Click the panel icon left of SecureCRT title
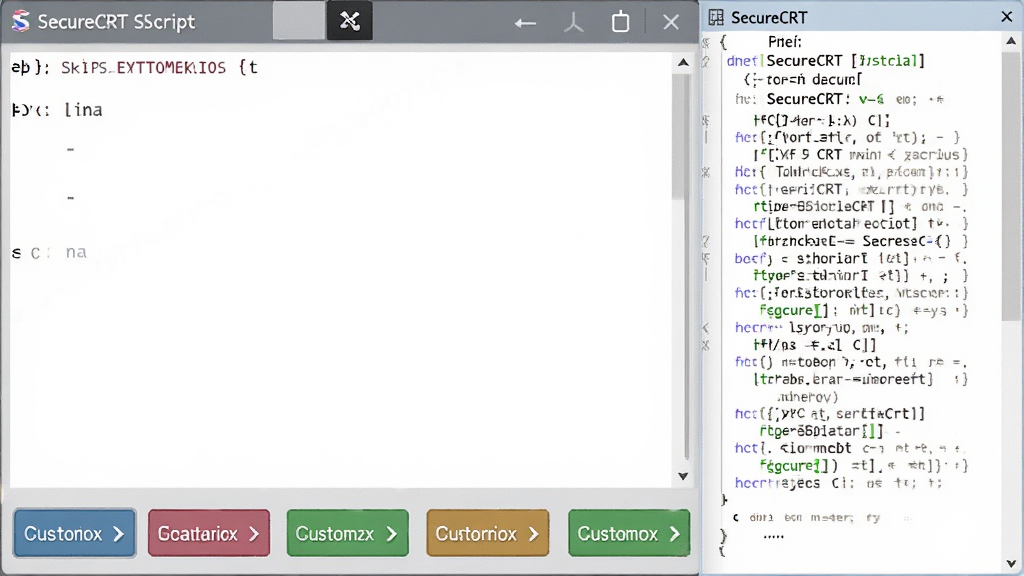Screen dimensions: 1024x576 (x=716, y=18)
